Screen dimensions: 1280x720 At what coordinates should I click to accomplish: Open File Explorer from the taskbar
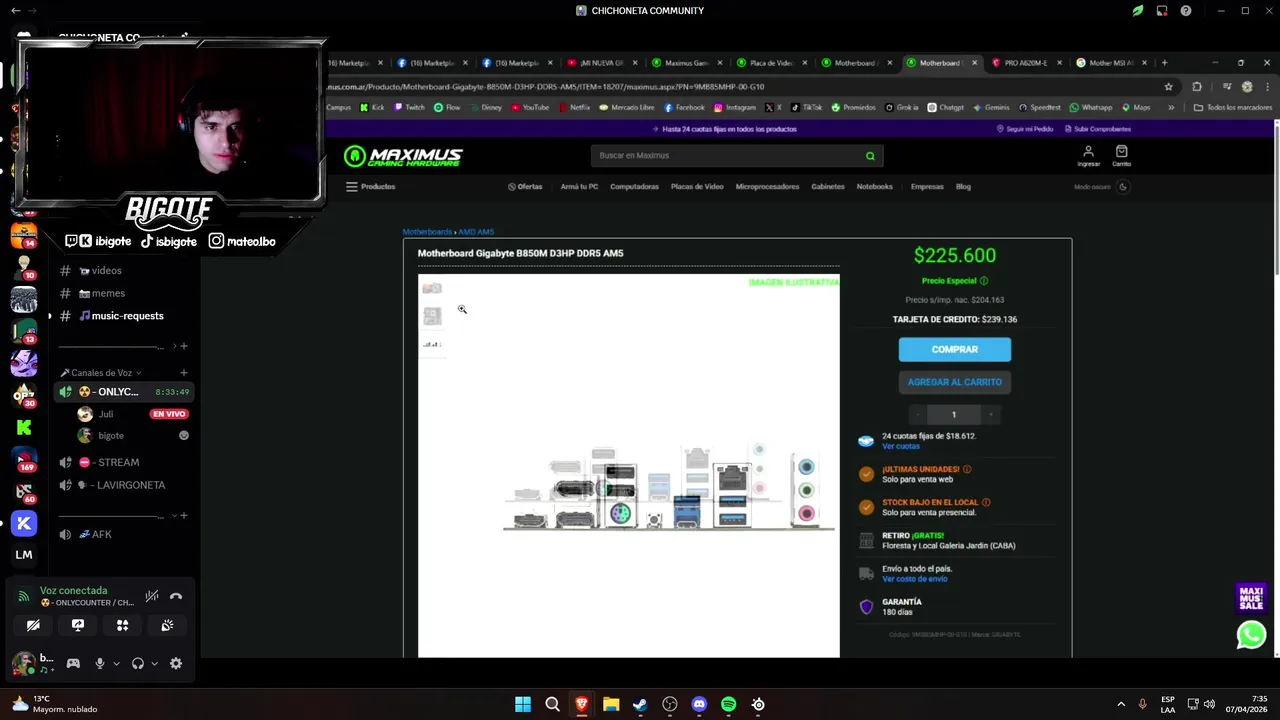pos(611,704)
